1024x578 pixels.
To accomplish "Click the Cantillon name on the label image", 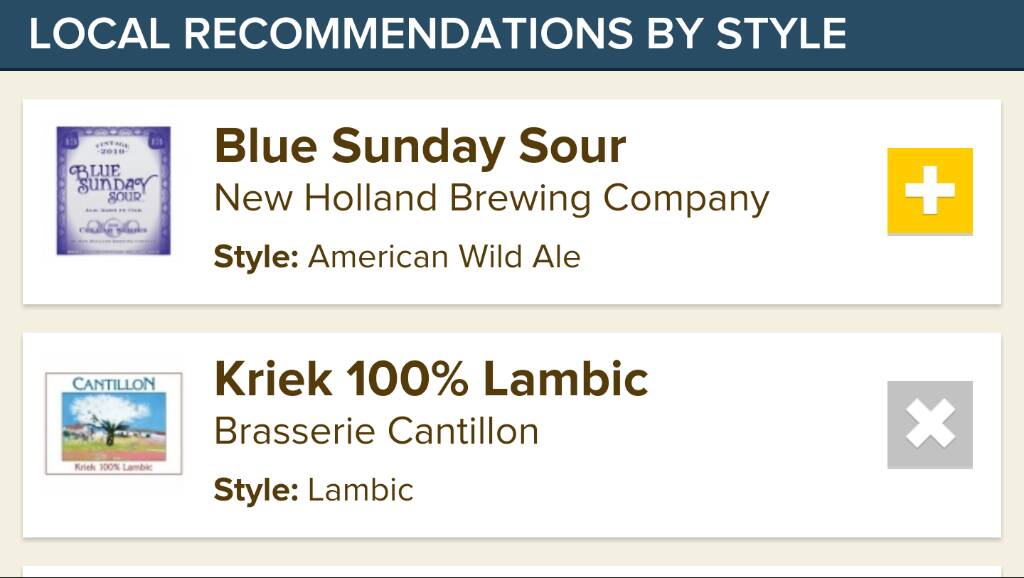I will coord(114,383).
